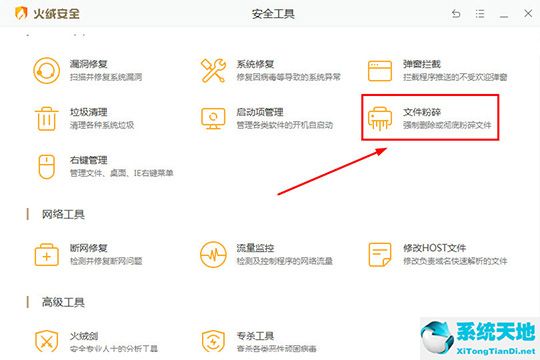Image resolution: width=540 pixels, height=360 pixels.
Task: Minimize the 火绒安全 window
Action: pos(504,16)
